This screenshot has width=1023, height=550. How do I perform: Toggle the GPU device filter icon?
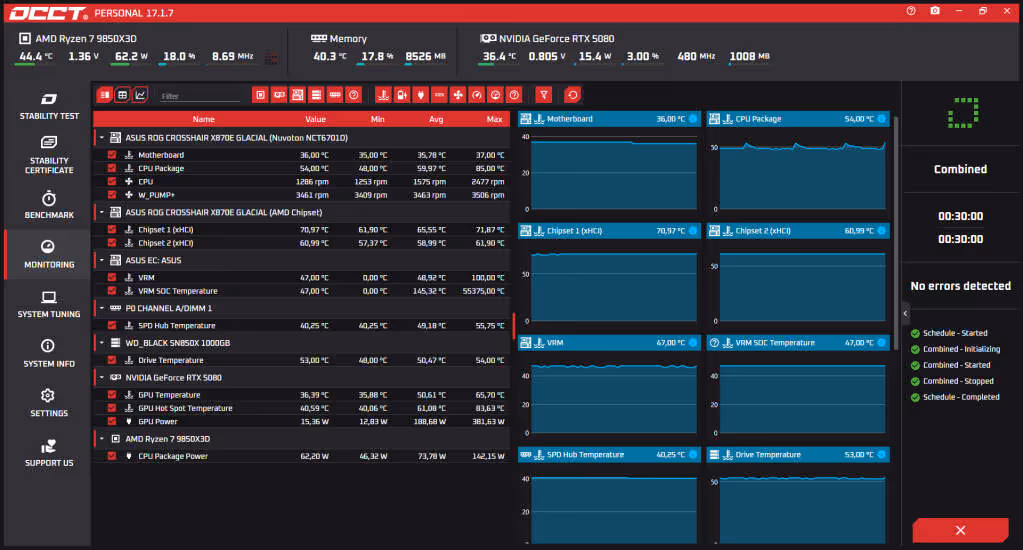[279, 95]
